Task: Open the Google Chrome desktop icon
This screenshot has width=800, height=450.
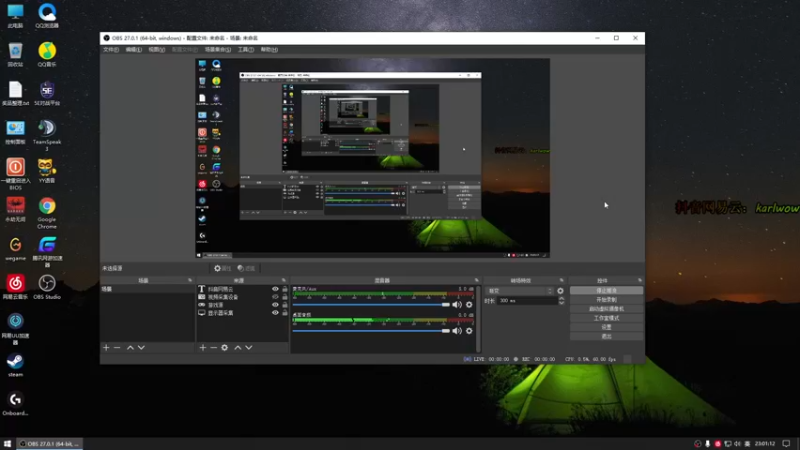Action: click(47, 213)
